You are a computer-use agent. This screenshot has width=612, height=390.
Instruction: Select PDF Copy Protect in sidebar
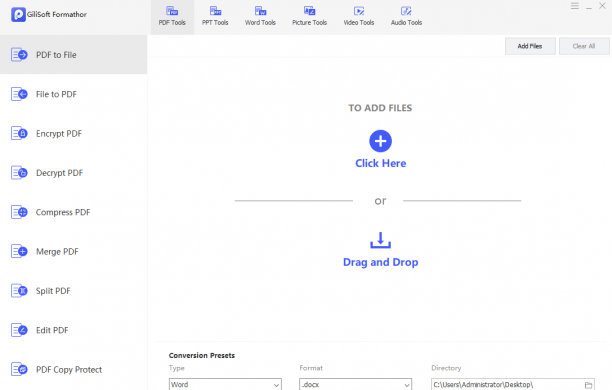click(x=73, y=369)
